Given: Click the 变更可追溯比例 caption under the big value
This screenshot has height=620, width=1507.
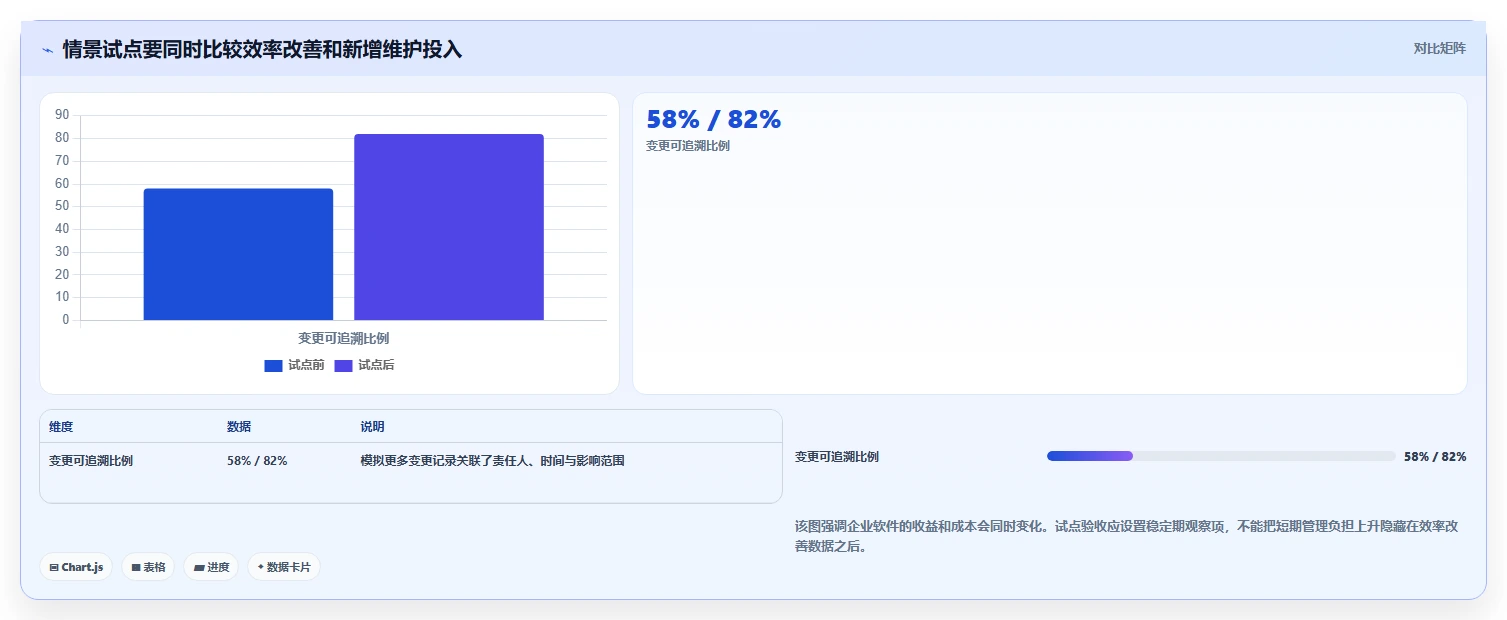Looking at the screenshot, I should [x=688, y=146].
